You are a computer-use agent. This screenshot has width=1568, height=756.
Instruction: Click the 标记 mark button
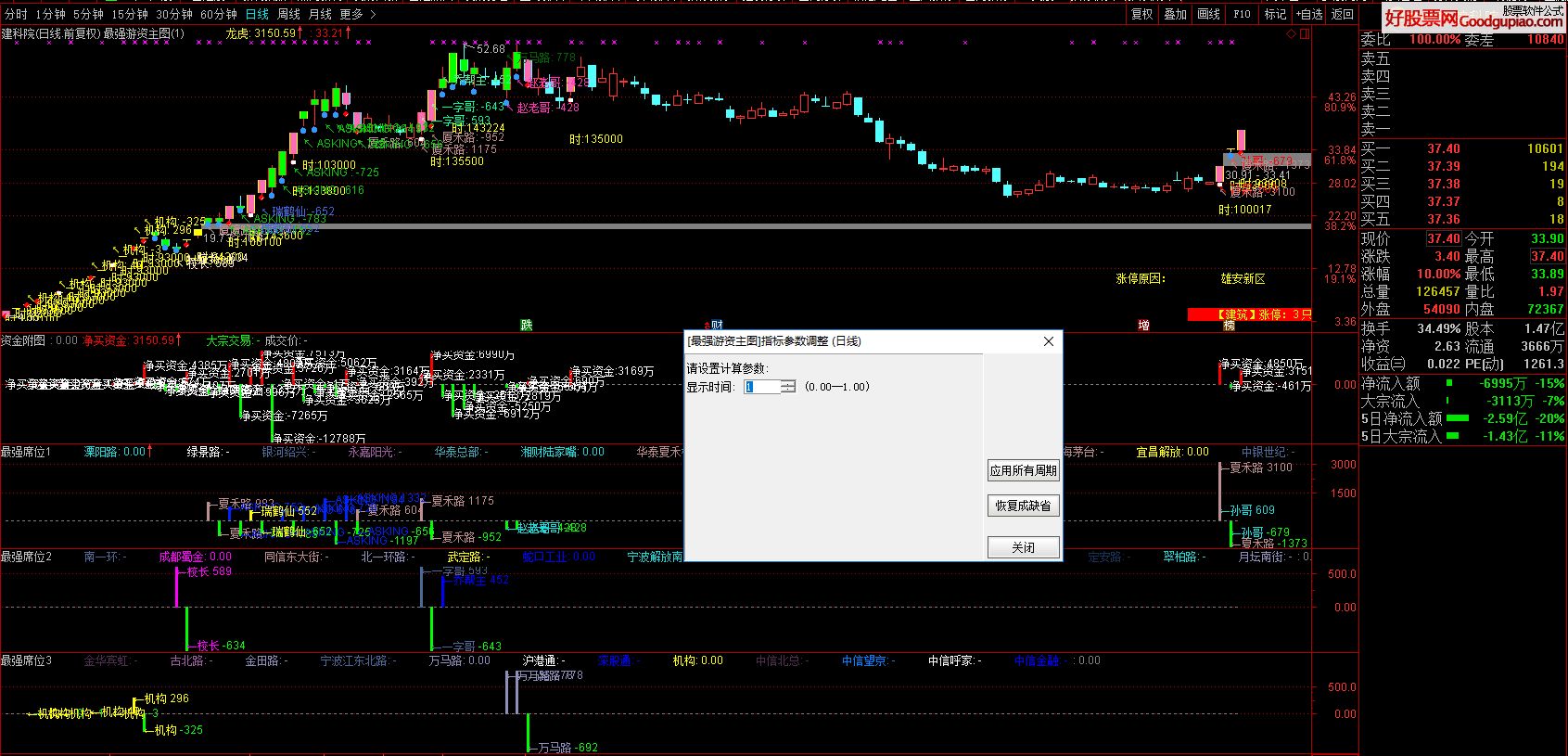1276,14
